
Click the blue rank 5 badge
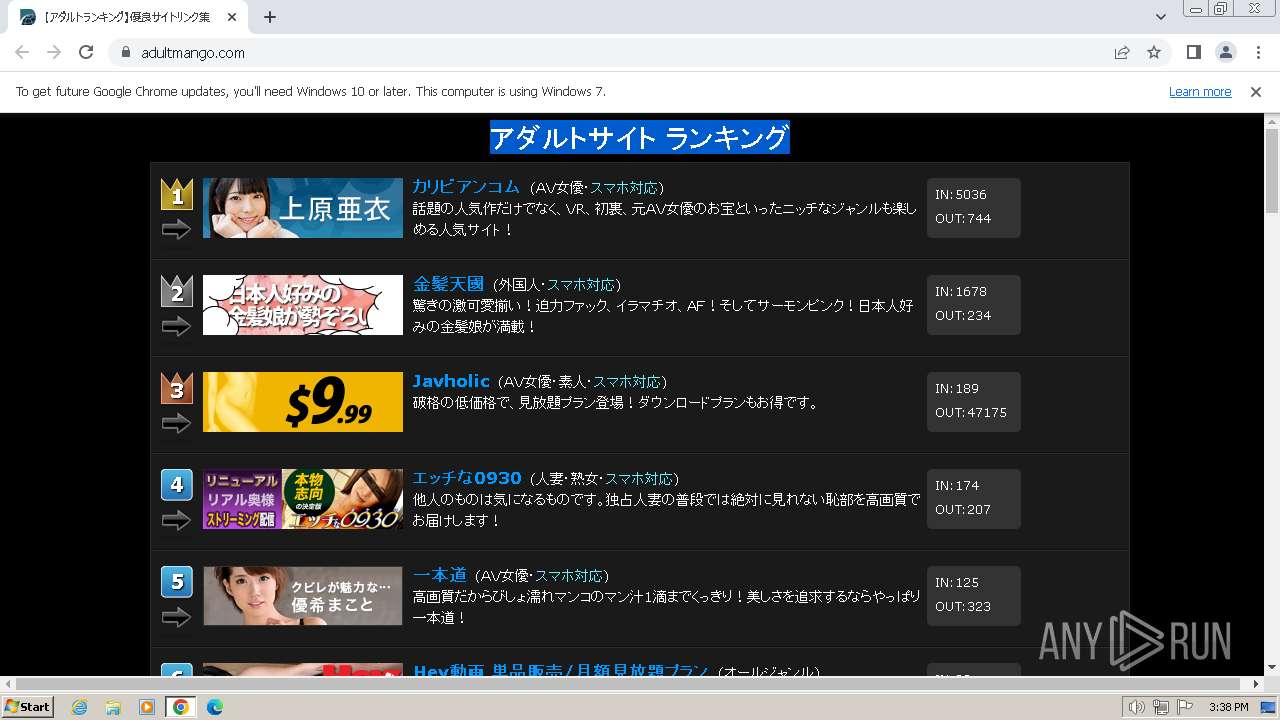(x=177, y=582)
